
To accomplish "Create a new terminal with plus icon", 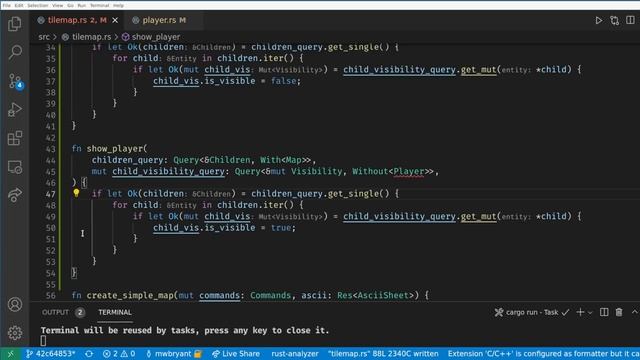I will 580,312.
